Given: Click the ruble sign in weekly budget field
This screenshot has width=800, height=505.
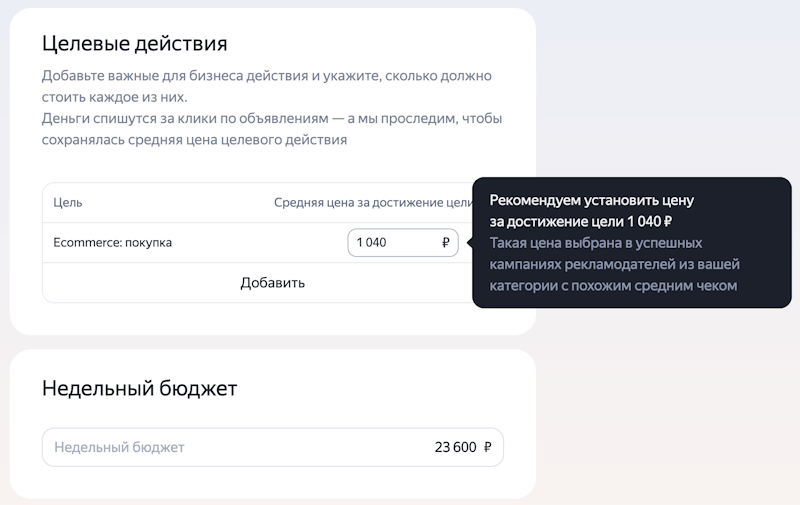Looking at the screenshot, I should click(x=487, y=447).
